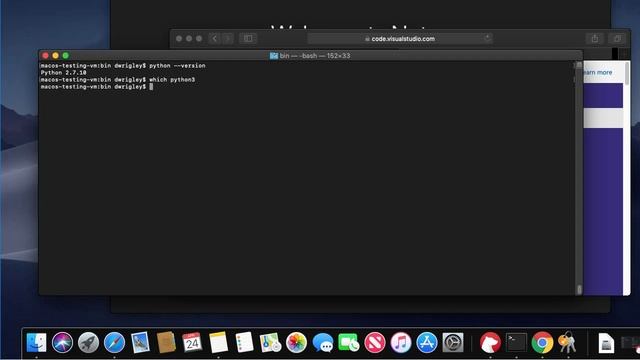Click Safari back arrow button
This screenshot has width=640, height=360.
[215, 38]
